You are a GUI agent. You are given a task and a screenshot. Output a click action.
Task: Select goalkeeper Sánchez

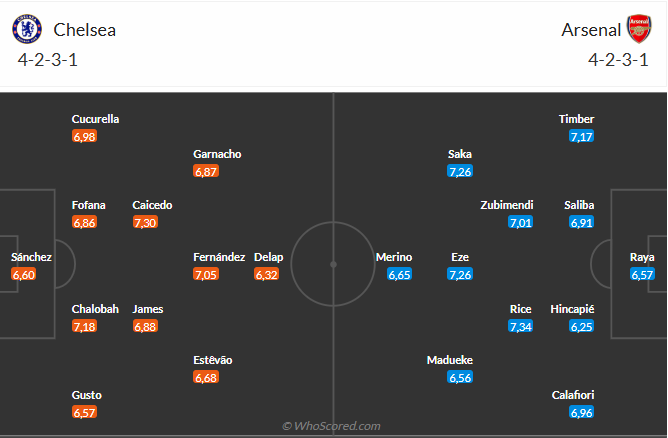[x=31, y=257]
